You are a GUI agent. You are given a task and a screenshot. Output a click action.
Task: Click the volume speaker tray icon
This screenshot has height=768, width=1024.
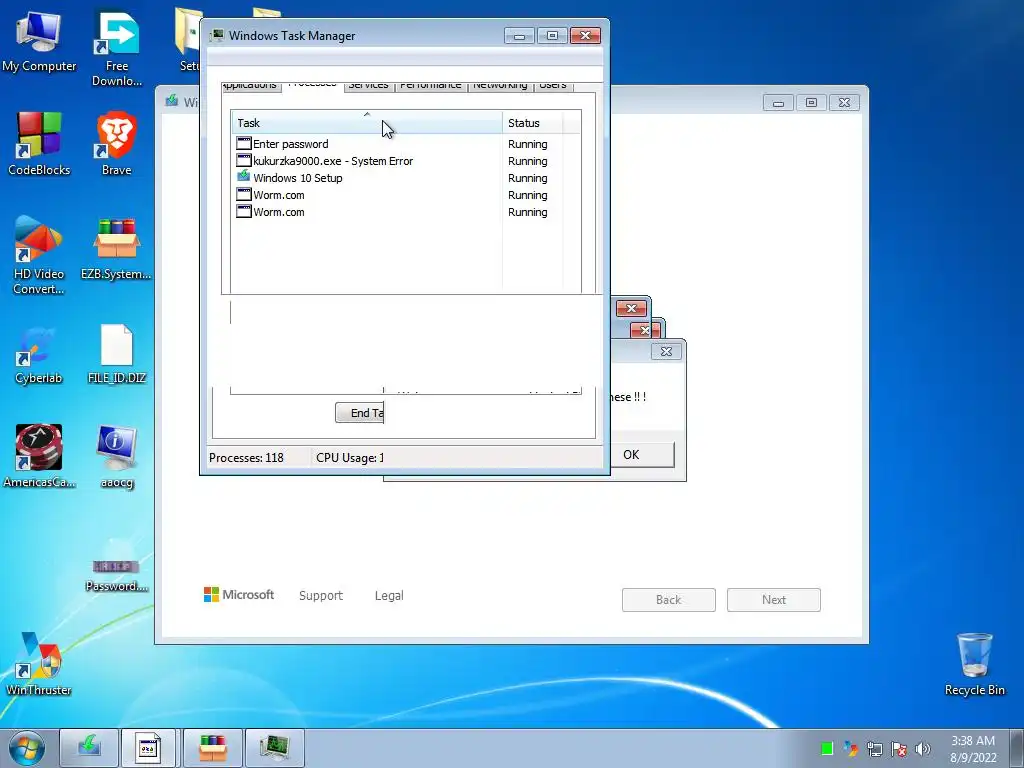click(923, 748)
